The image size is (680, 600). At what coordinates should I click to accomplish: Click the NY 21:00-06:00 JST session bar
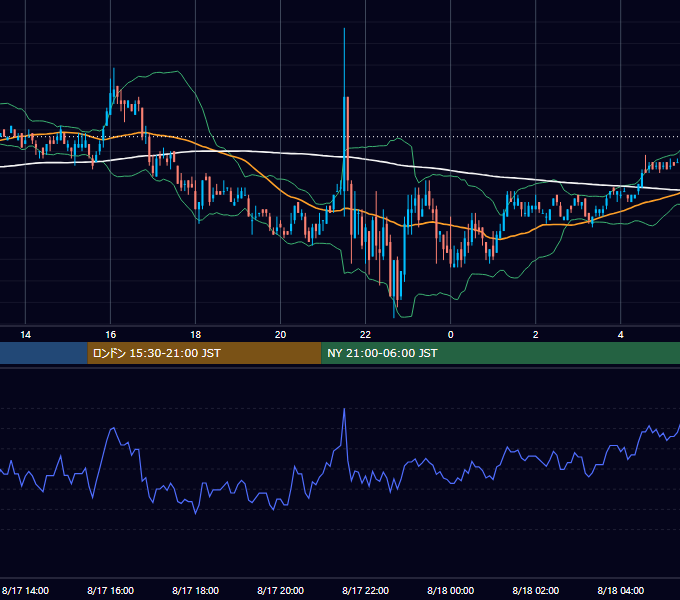500,353
